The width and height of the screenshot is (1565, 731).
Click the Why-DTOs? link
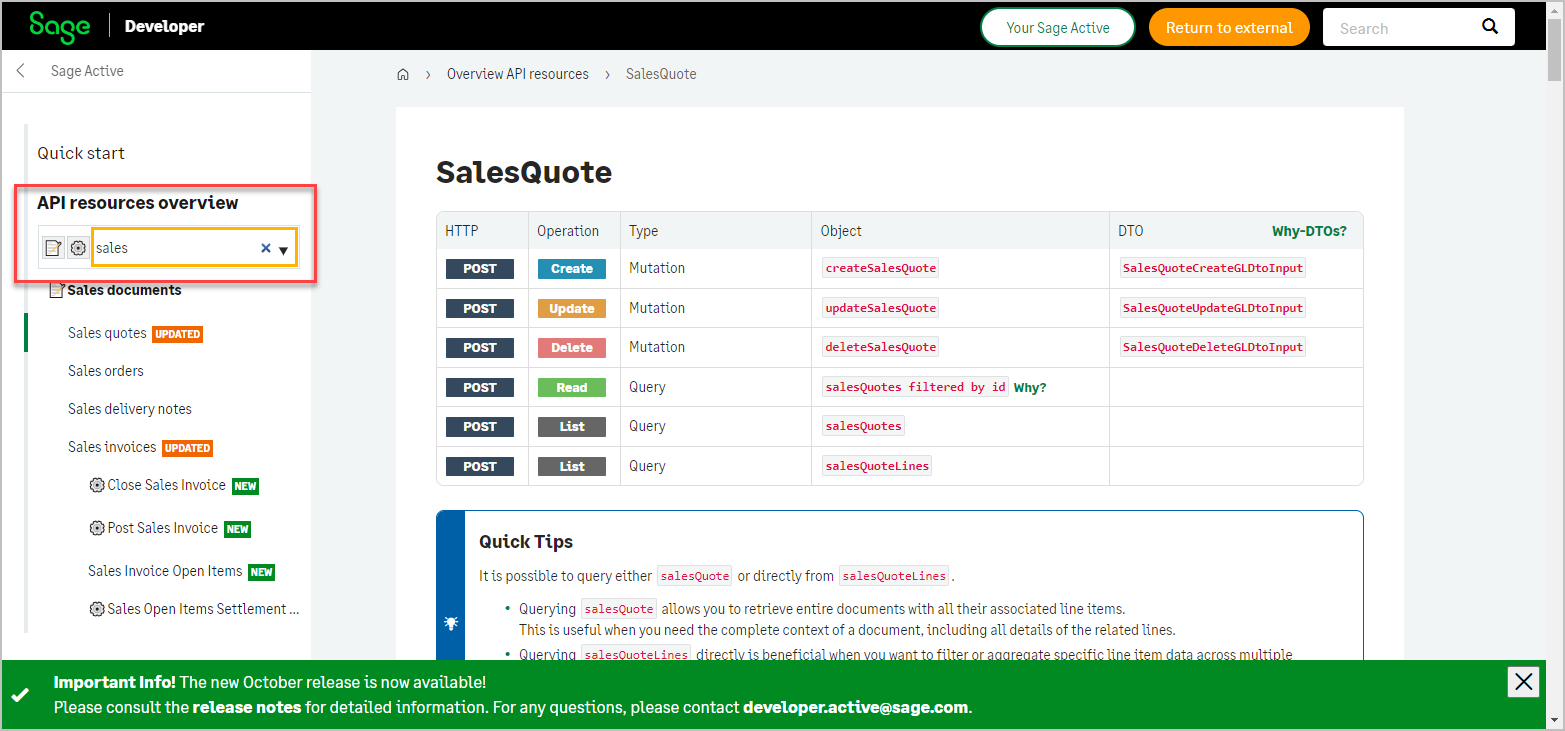click(1309, 231)
